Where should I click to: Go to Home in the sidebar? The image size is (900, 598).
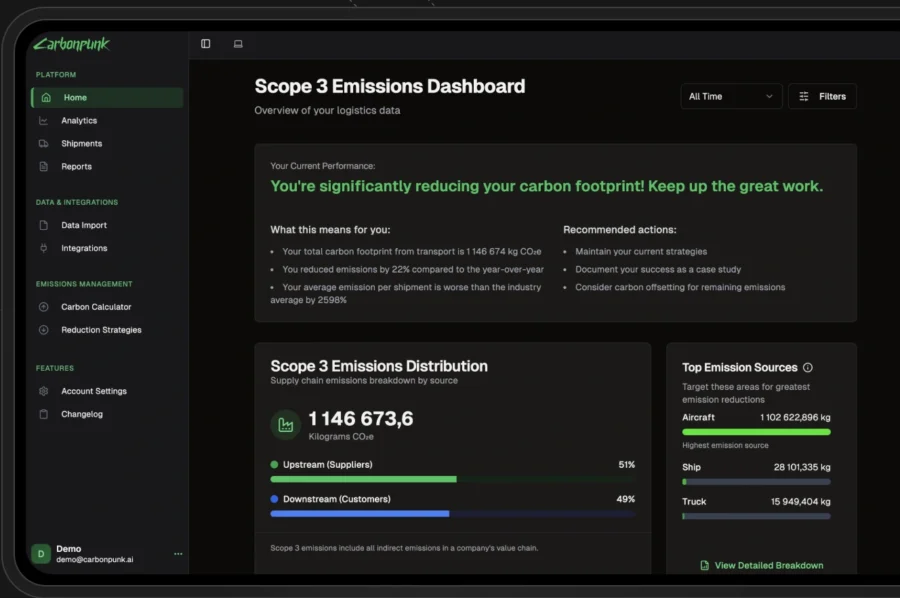107,98
